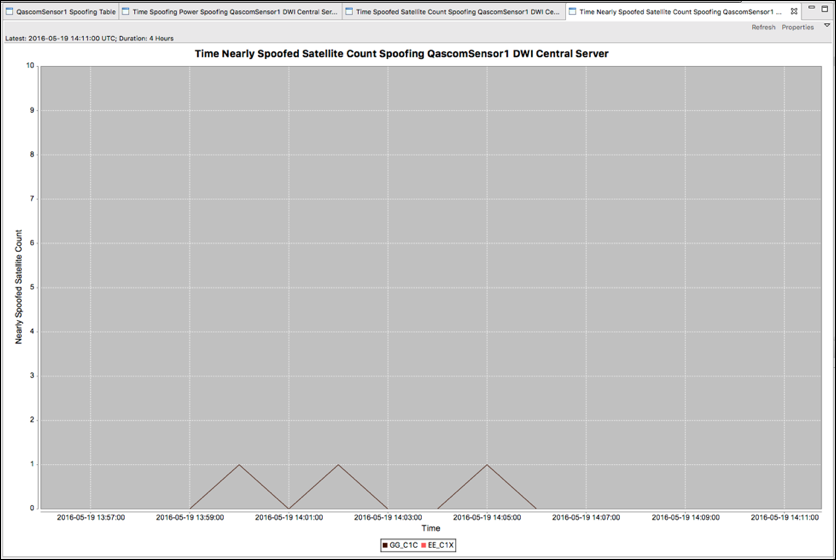Click the EE_C1X legend color swatch

coord(422,545)
